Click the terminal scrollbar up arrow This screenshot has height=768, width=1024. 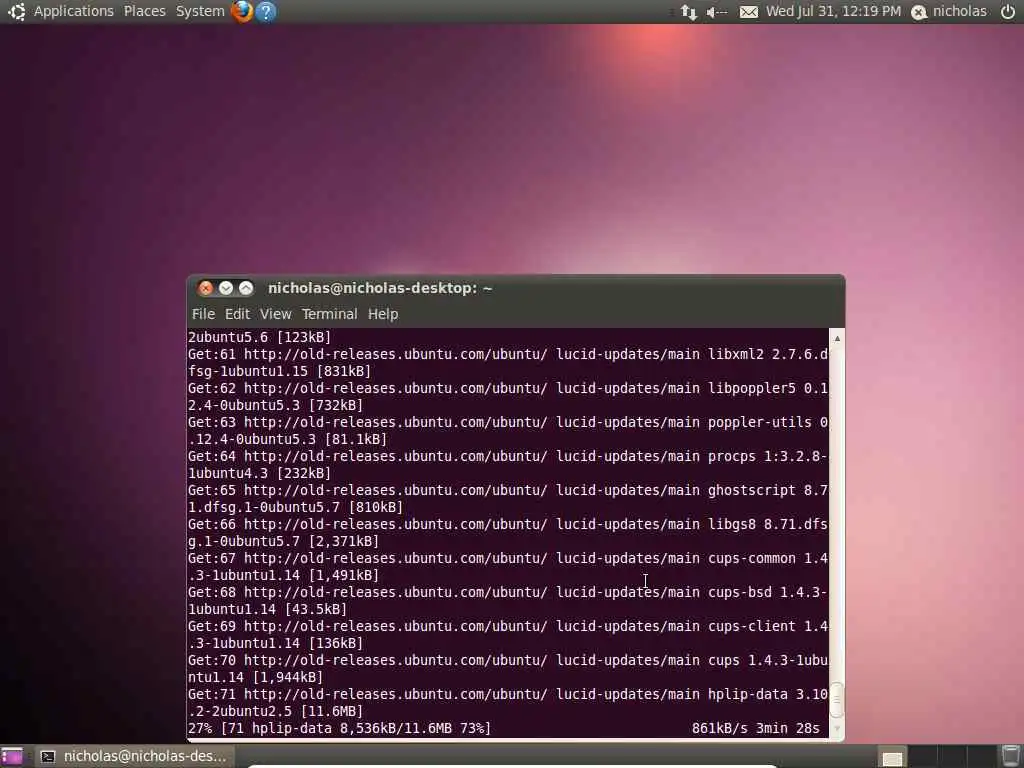(x=837, y=338)
